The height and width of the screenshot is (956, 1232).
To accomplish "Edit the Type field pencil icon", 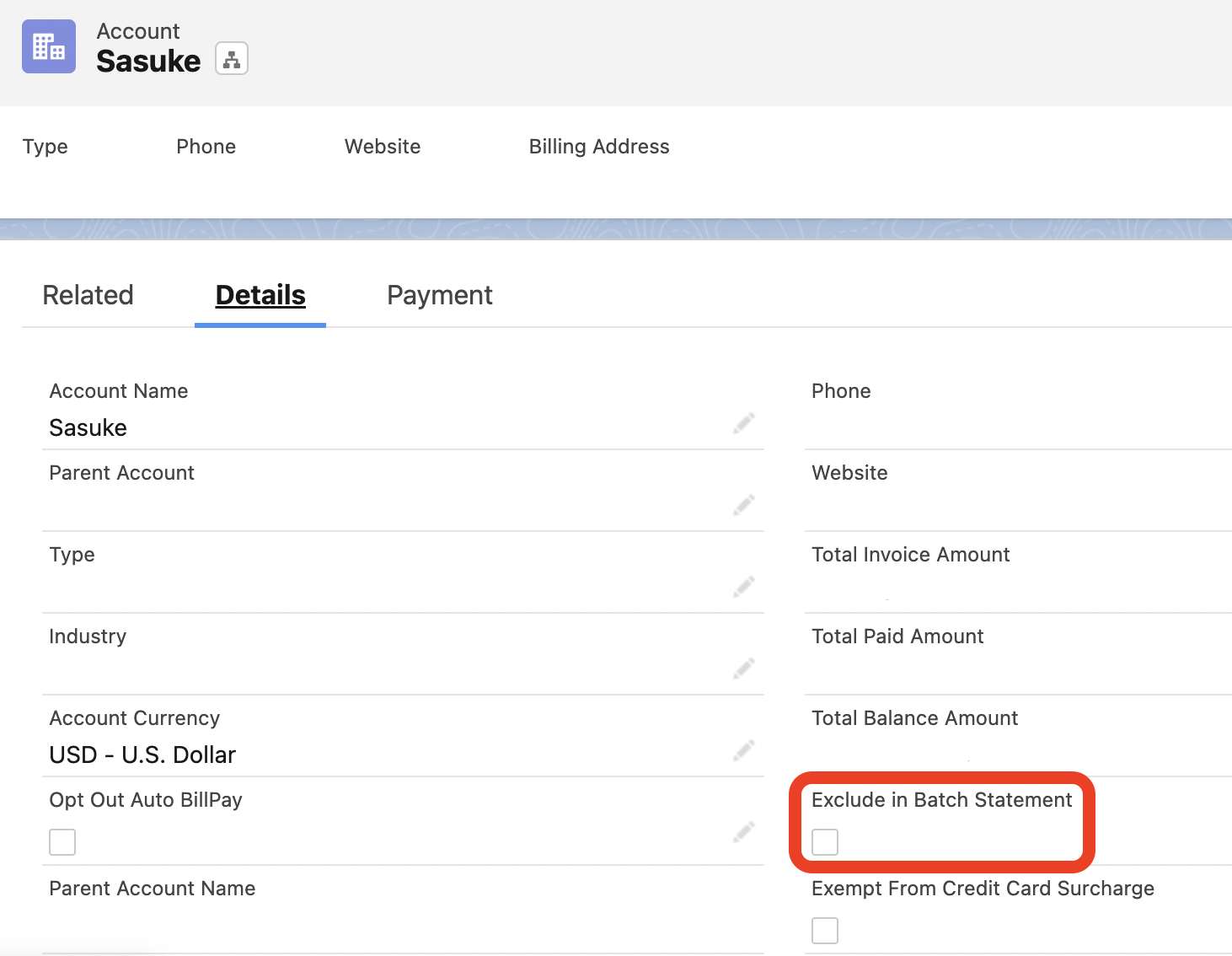I will (x=743, y=587).
